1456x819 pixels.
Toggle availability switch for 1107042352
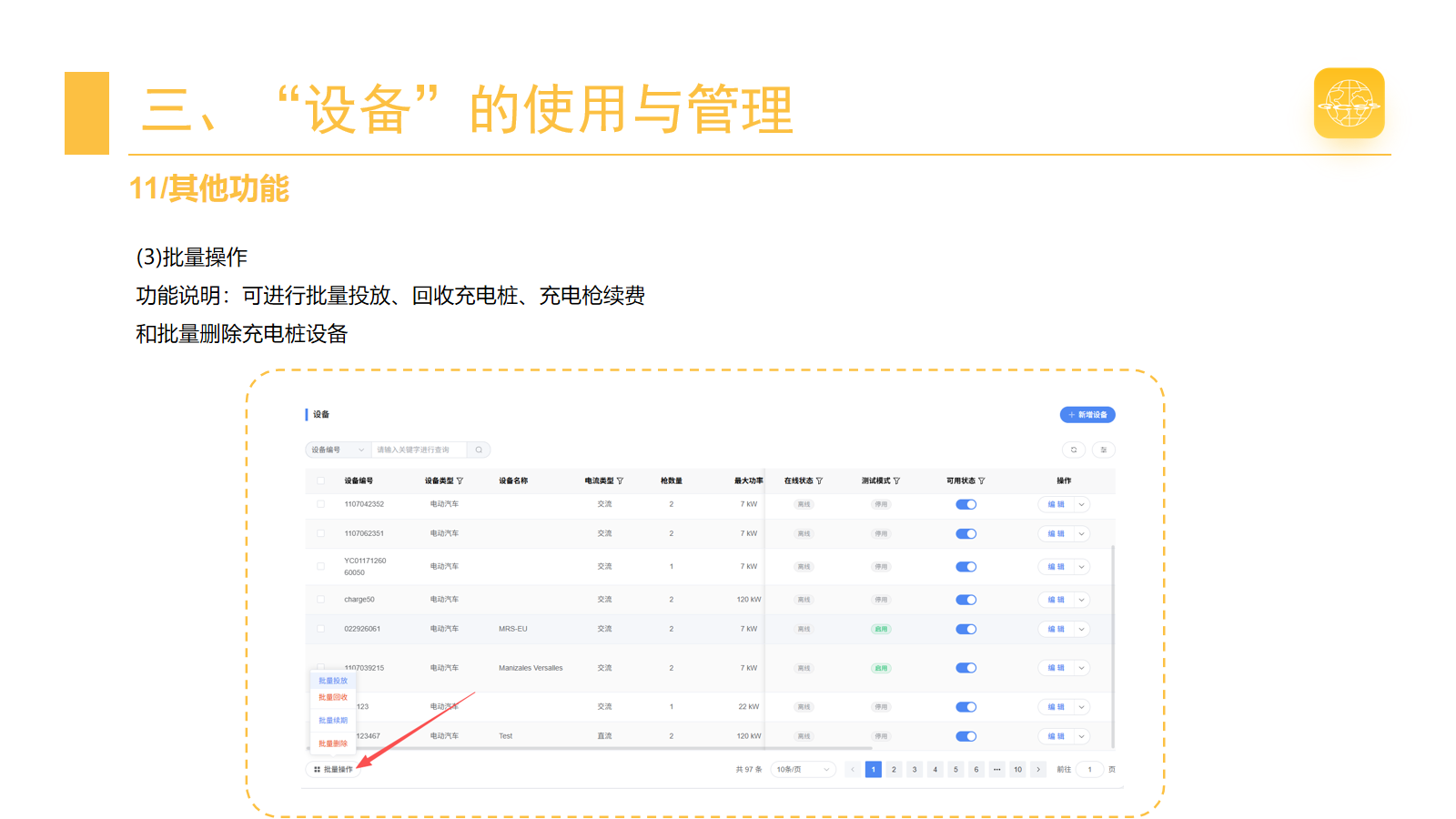966,504
